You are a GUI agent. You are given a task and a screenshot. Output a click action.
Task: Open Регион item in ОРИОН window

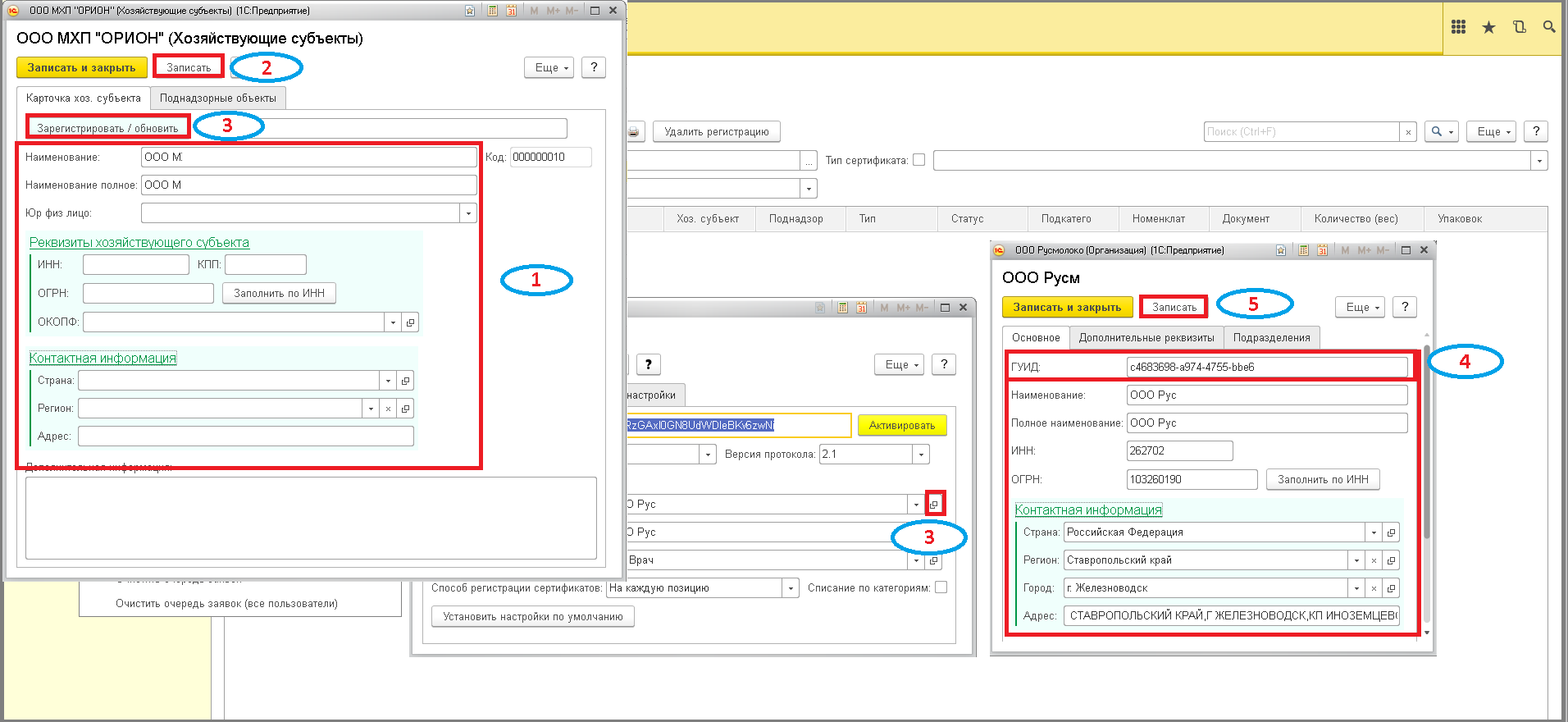point(405,409)
